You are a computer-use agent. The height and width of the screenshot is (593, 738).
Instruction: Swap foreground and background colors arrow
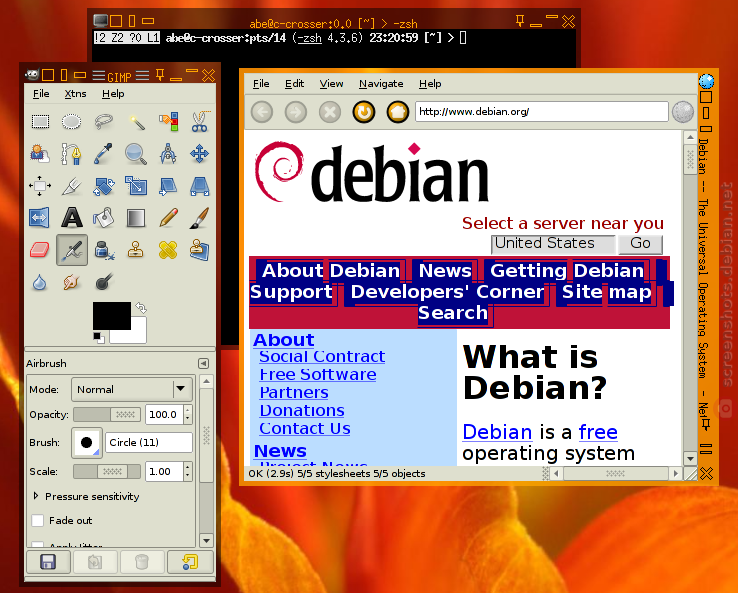coord(141,308)
